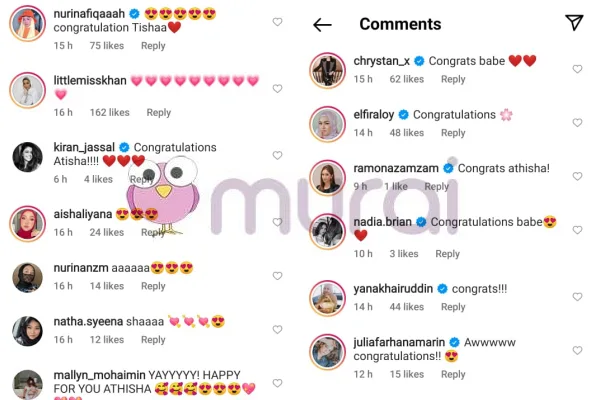Go back using the Comments arrow
Image resolution: width=600 pixels, height=400 pixels.
click(x=322, y=25)
